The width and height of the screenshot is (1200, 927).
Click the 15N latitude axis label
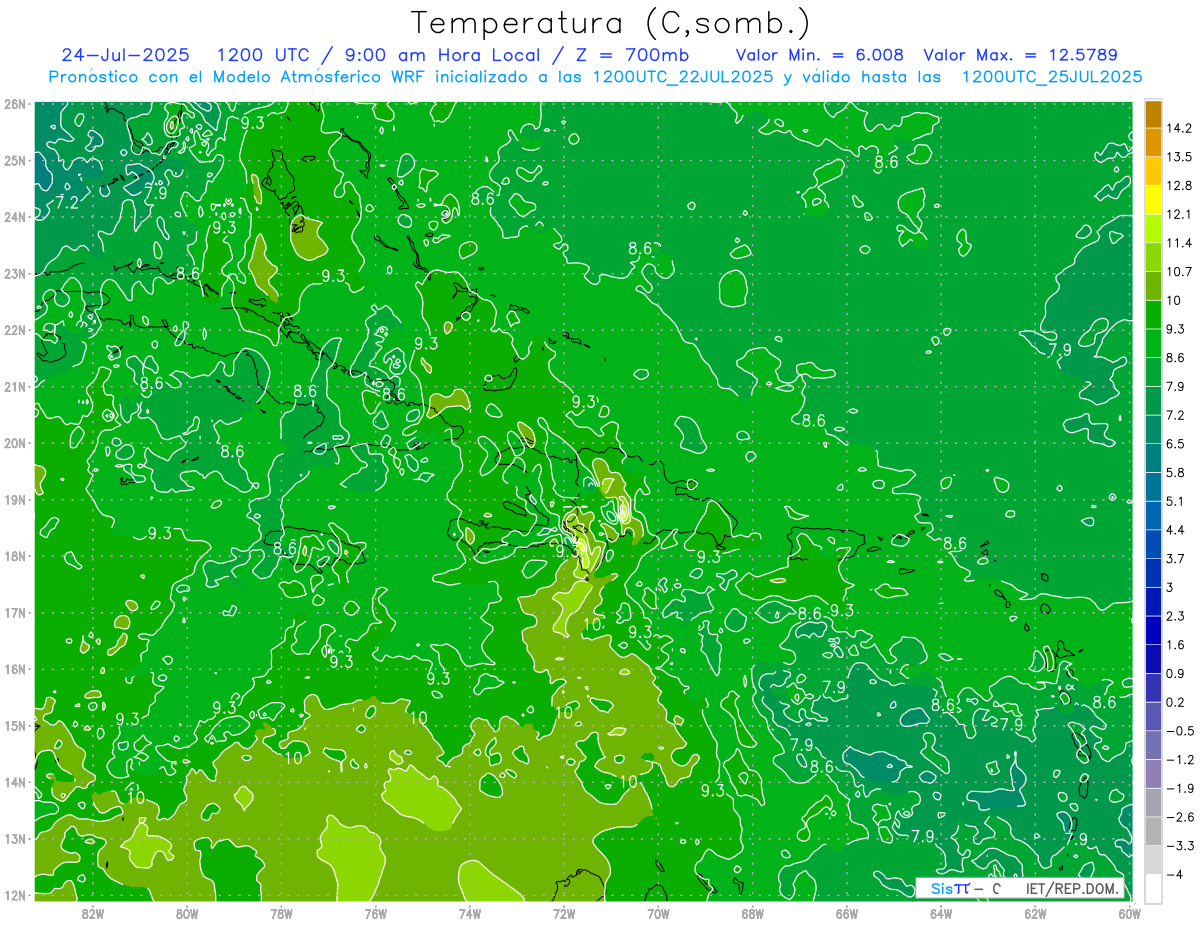click(x=15, y=725)
